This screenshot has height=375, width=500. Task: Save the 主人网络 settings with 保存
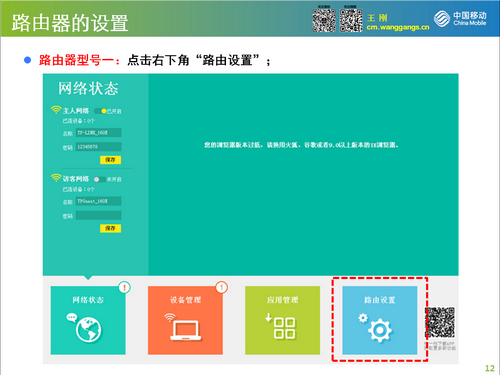pyautogui.click(x=110, y=160)
